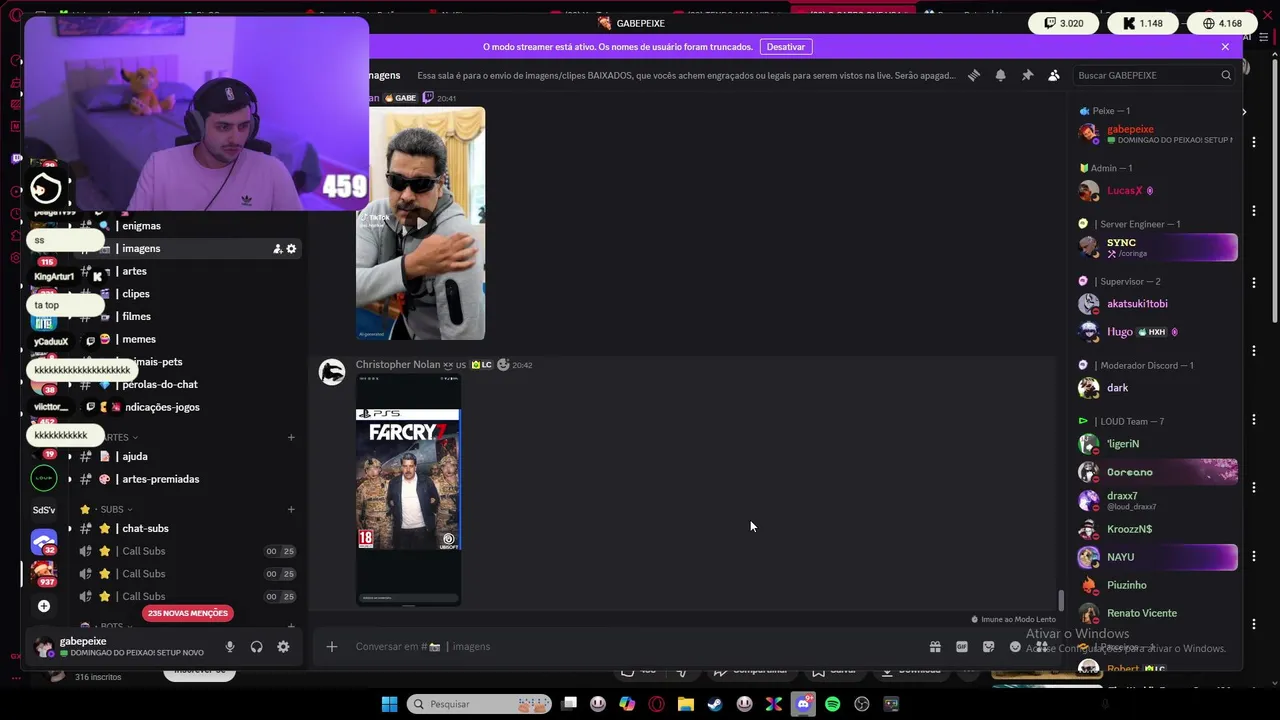This screenshot has height=720, width=1280.
Task: Open the sticker picker
Action: point(989,647)
